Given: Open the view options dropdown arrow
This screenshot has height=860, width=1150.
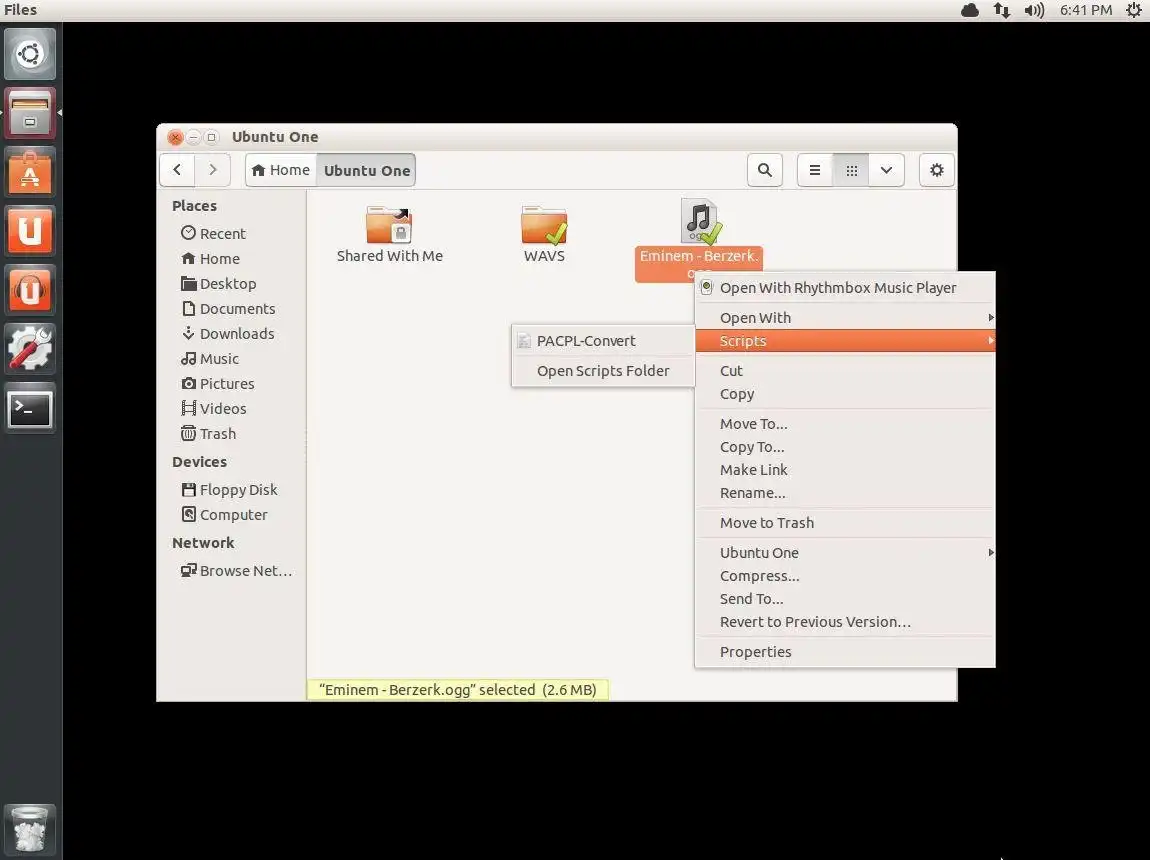Looking at the screenshot, I should click(x=887, y=170).
